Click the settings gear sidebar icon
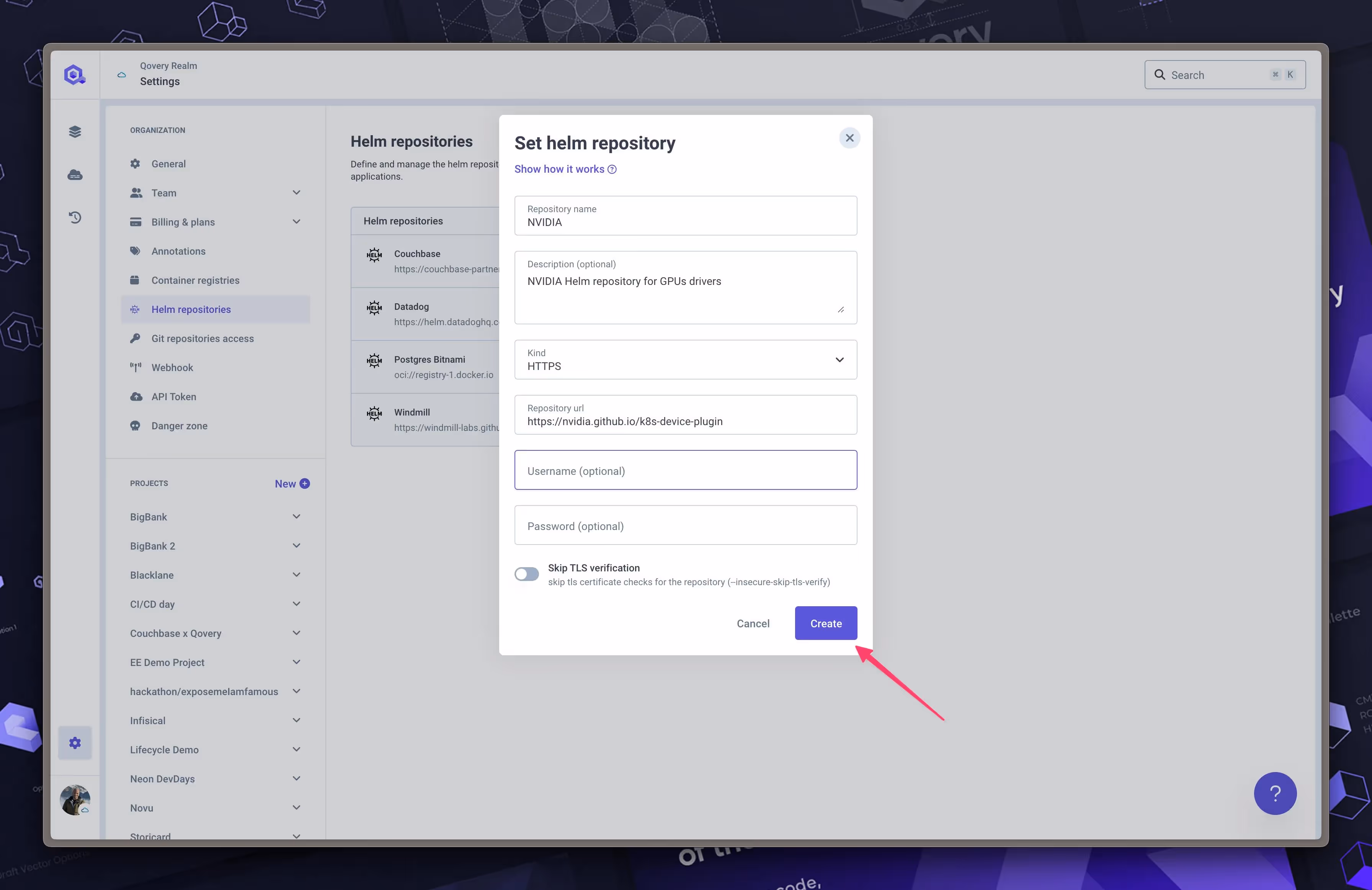1372x890 pixels. (75, 742)
